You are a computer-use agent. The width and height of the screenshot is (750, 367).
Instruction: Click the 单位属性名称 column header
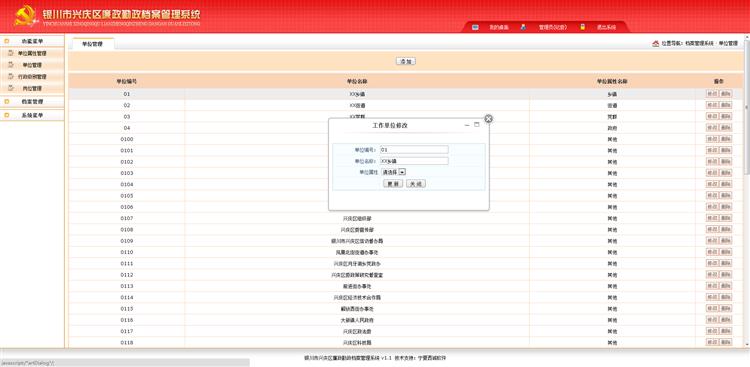(612, 81)
